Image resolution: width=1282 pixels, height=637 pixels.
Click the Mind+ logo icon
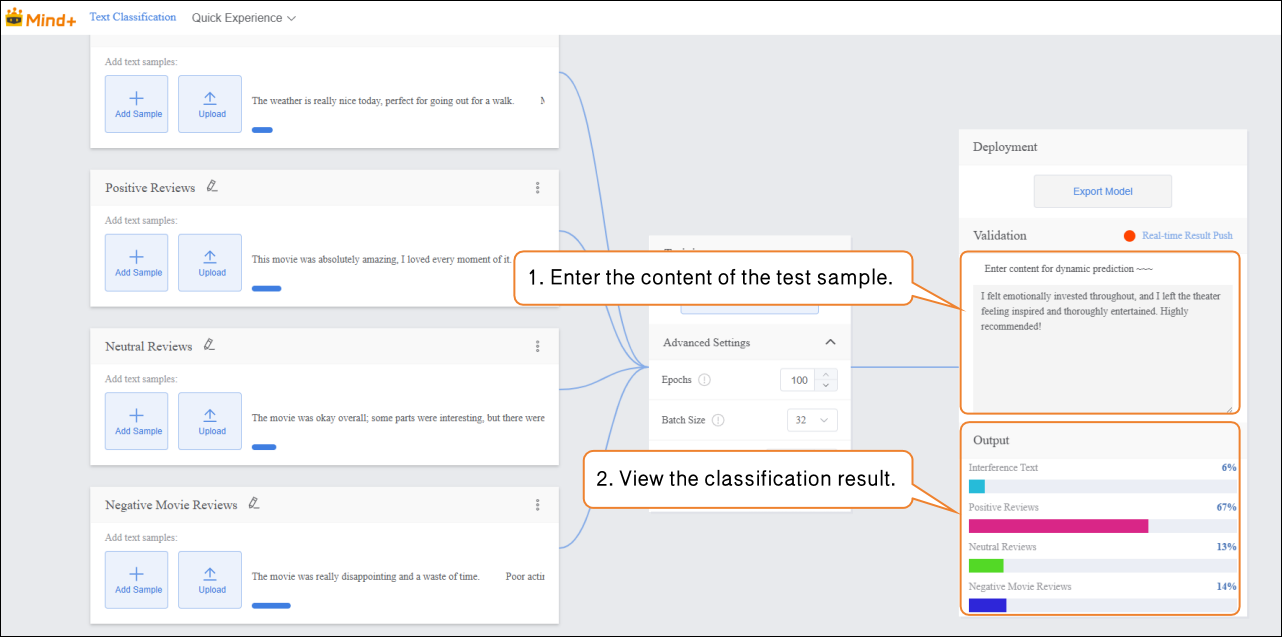15,18
